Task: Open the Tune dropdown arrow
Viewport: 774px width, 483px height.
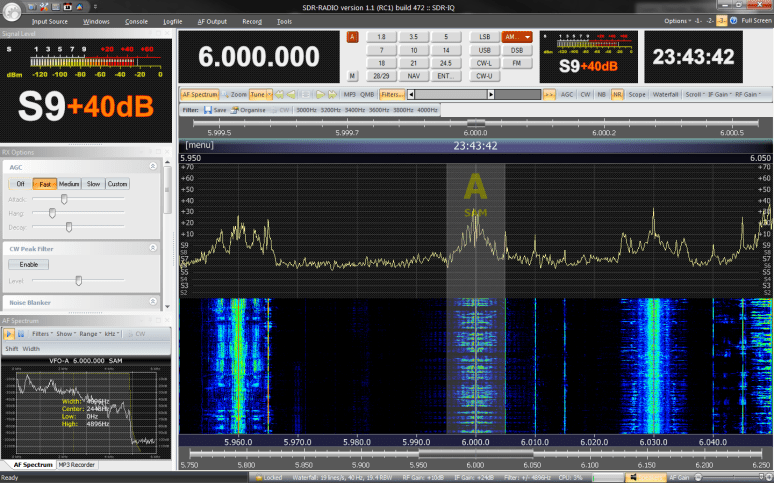Action: click(270, 94)
